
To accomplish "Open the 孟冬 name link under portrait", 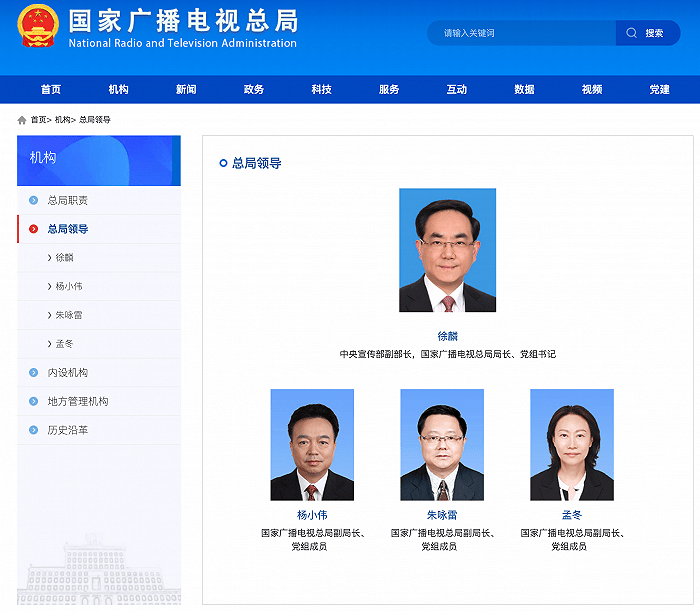I will coord(572,515).
